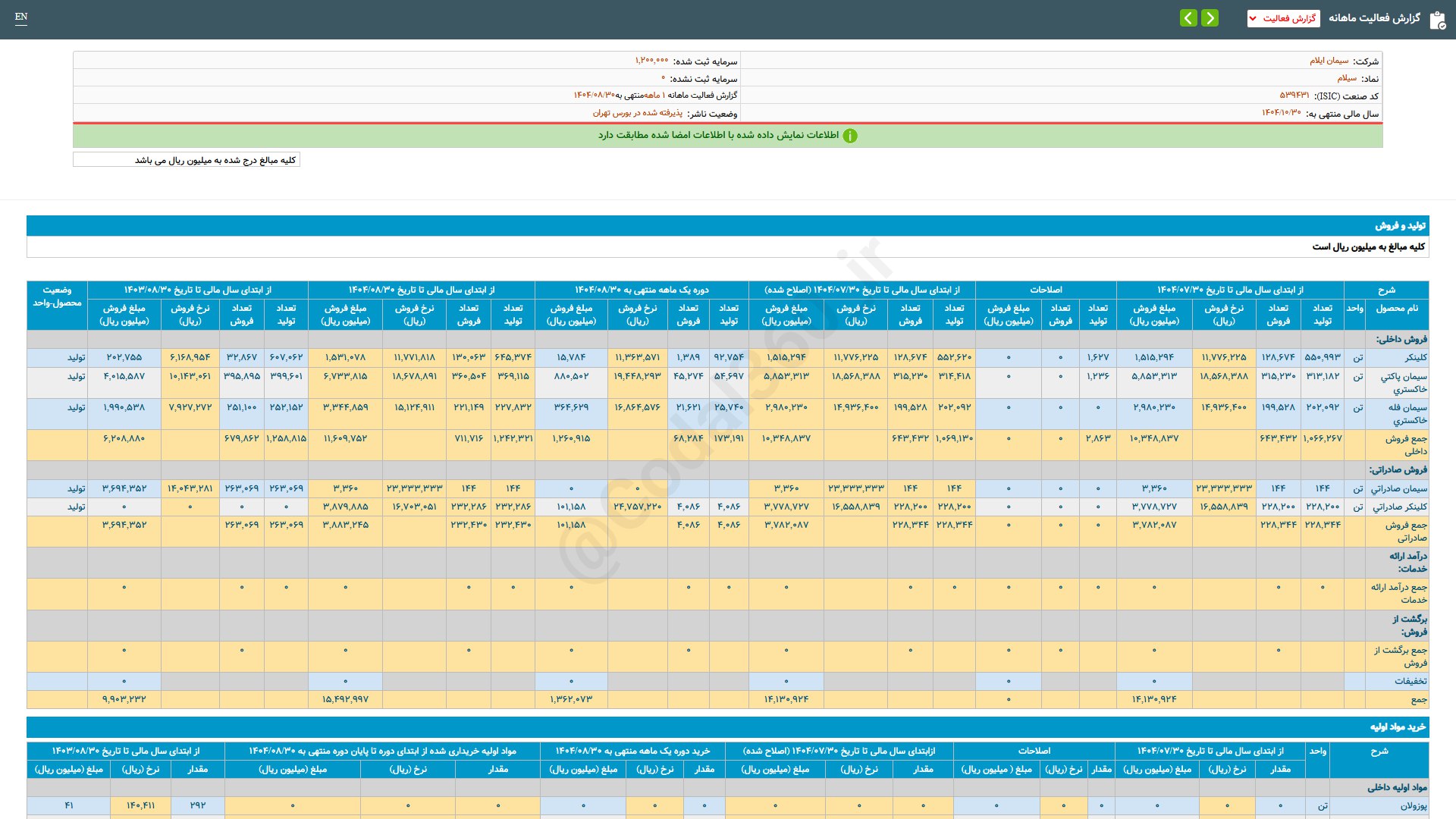Click company name سیمان ایلام
The image size is (1456, 819).
1329,61
